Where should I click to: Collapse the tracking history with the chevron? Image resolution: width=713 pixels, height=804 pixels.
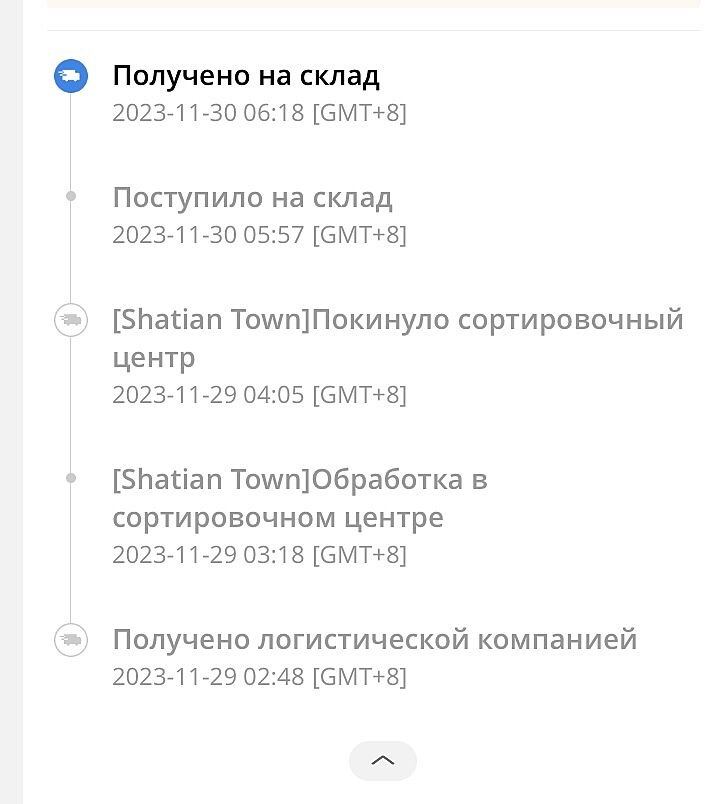point(382,761)
